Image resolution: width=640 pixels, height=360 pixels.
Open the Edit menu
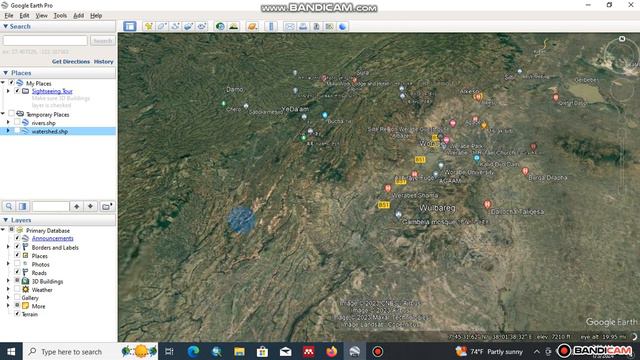tap(24, 16)
